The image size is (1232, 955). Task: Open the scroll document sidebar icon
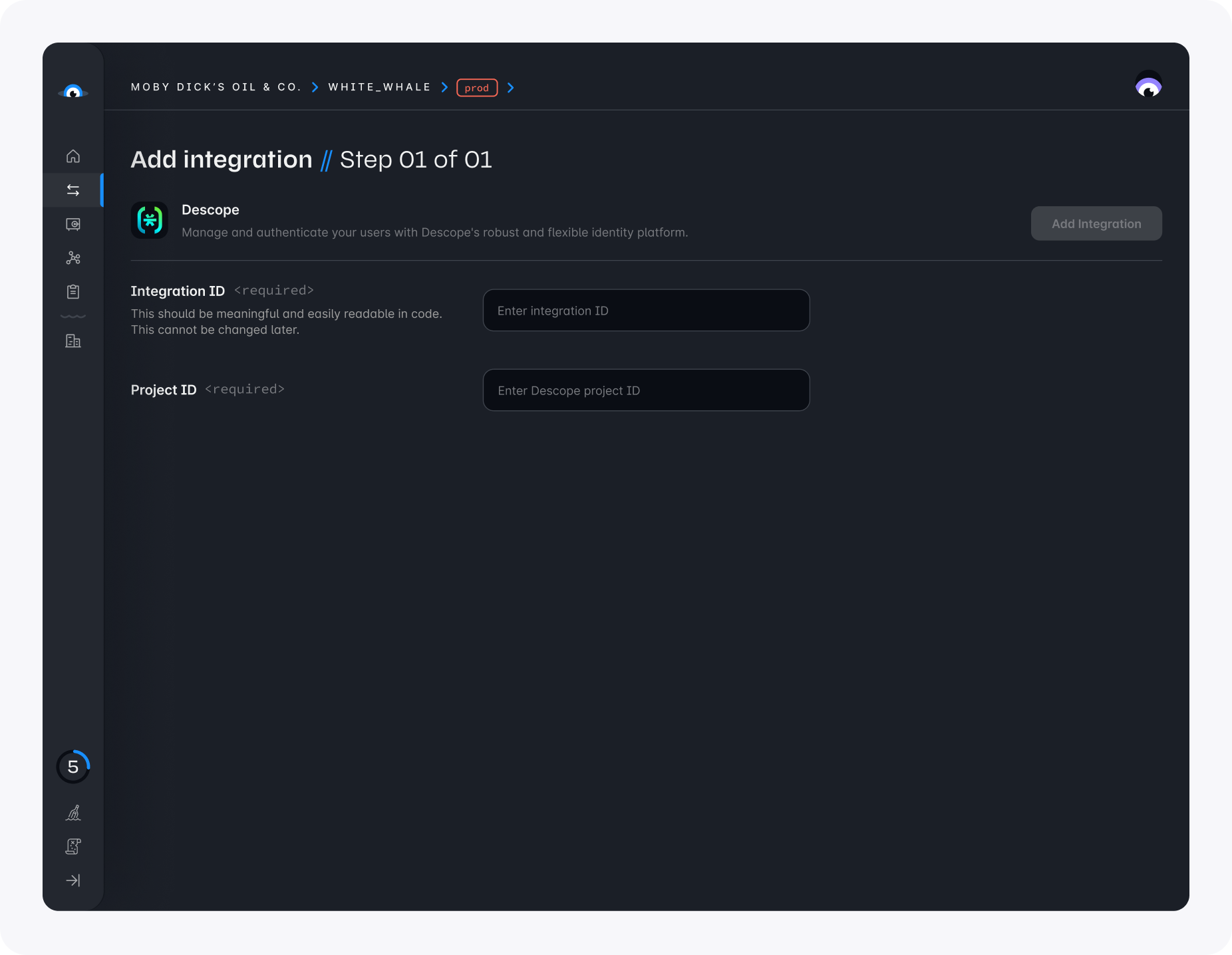click(x=73, y=847)
